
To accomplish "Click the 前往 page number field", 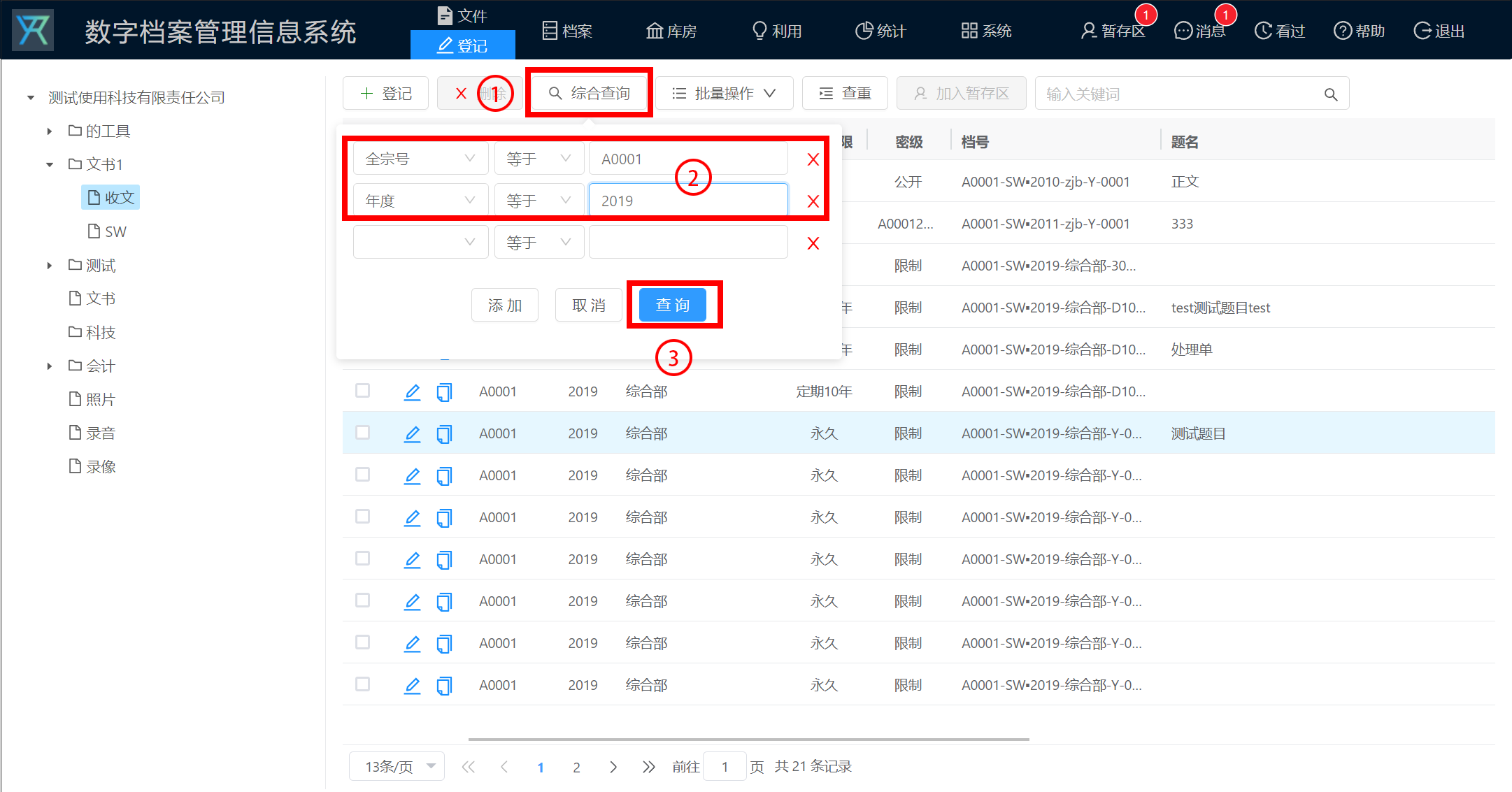I will tap(725, 766).
